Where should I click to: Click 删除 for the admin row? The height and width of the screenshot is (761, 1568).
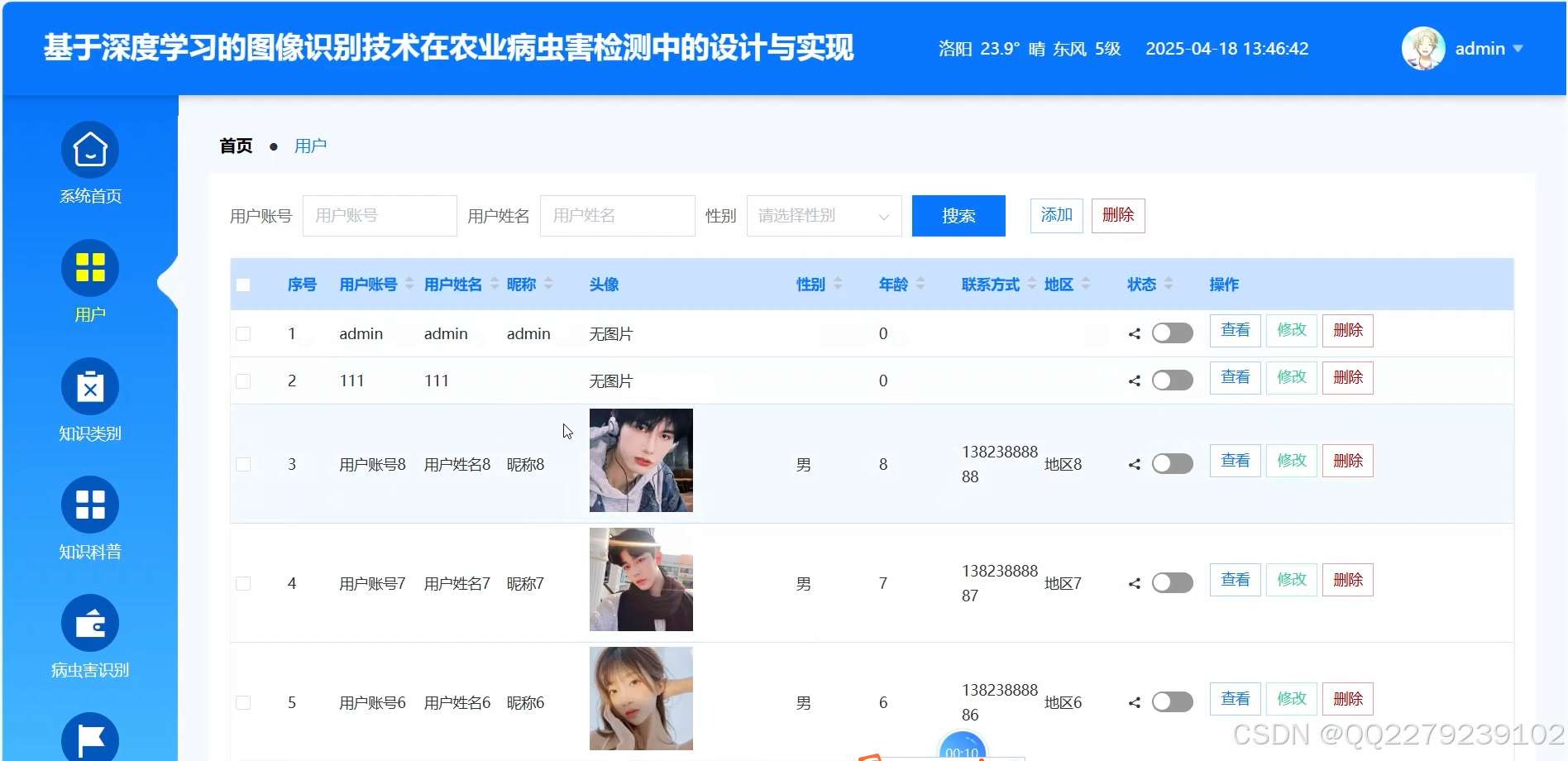[1347, 331]
